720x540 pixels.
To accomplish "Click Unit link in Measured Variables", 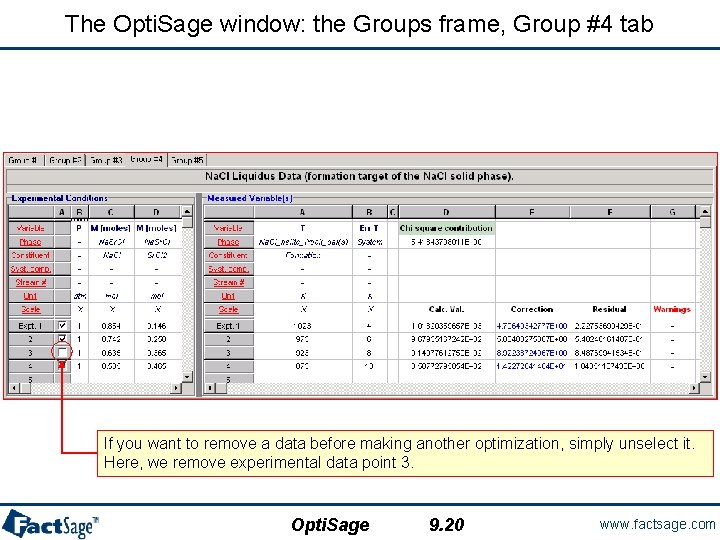I will (x=229, y=296).
